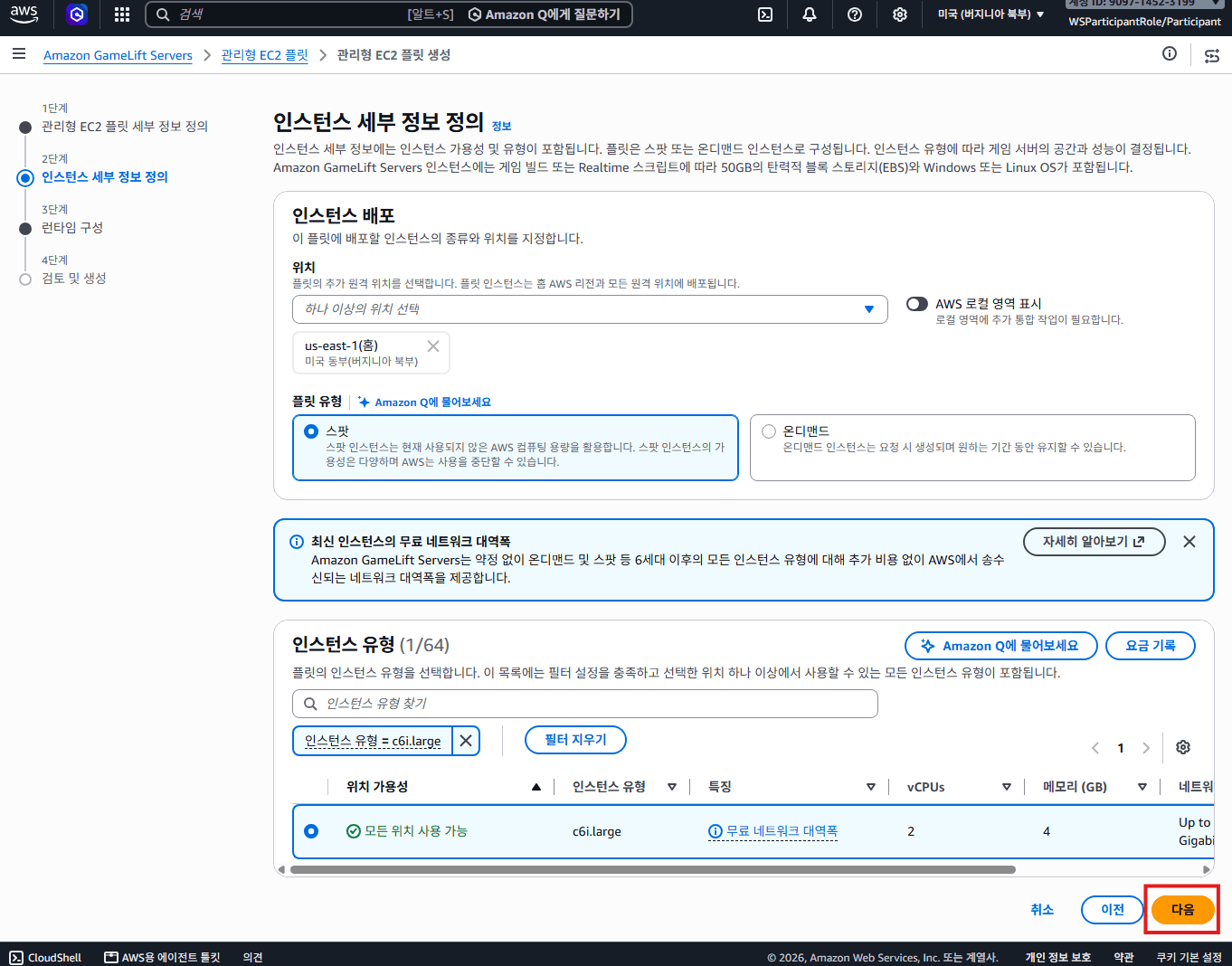Go to step 1 fleet details

click(x=125, y=127)
